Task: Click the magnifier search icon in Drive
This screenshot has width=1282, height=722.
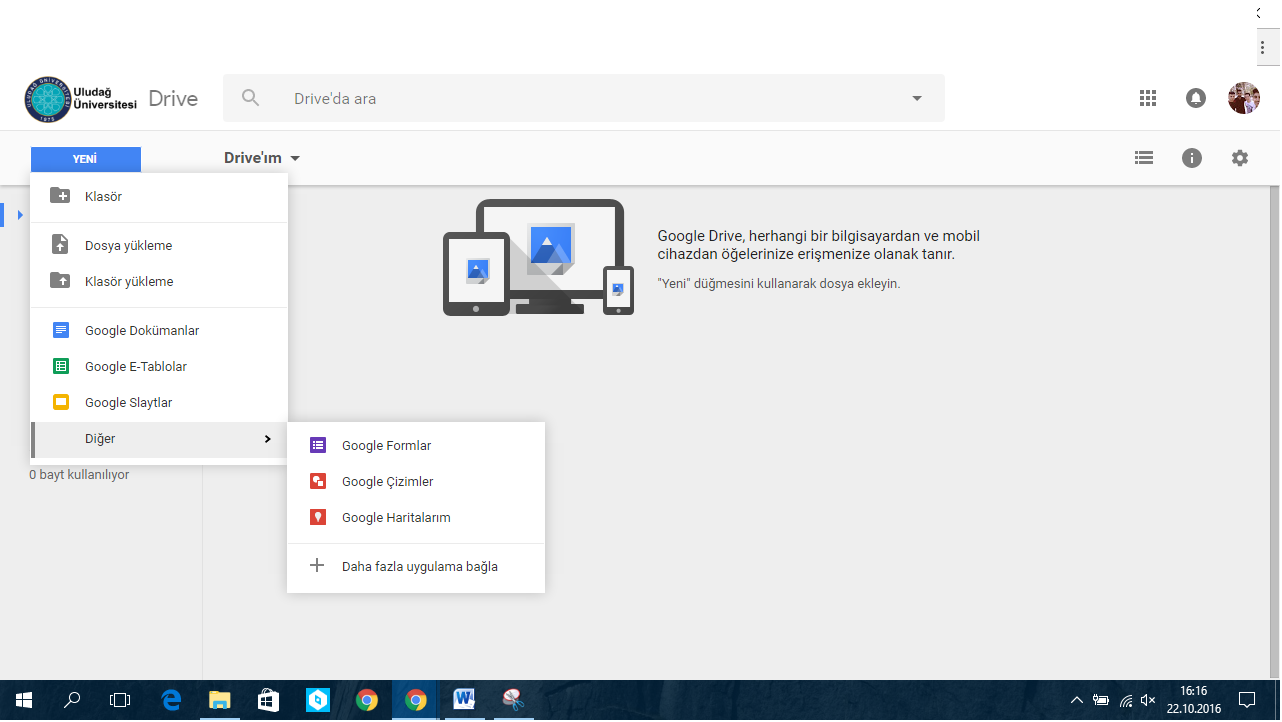Action: [251, 98]
